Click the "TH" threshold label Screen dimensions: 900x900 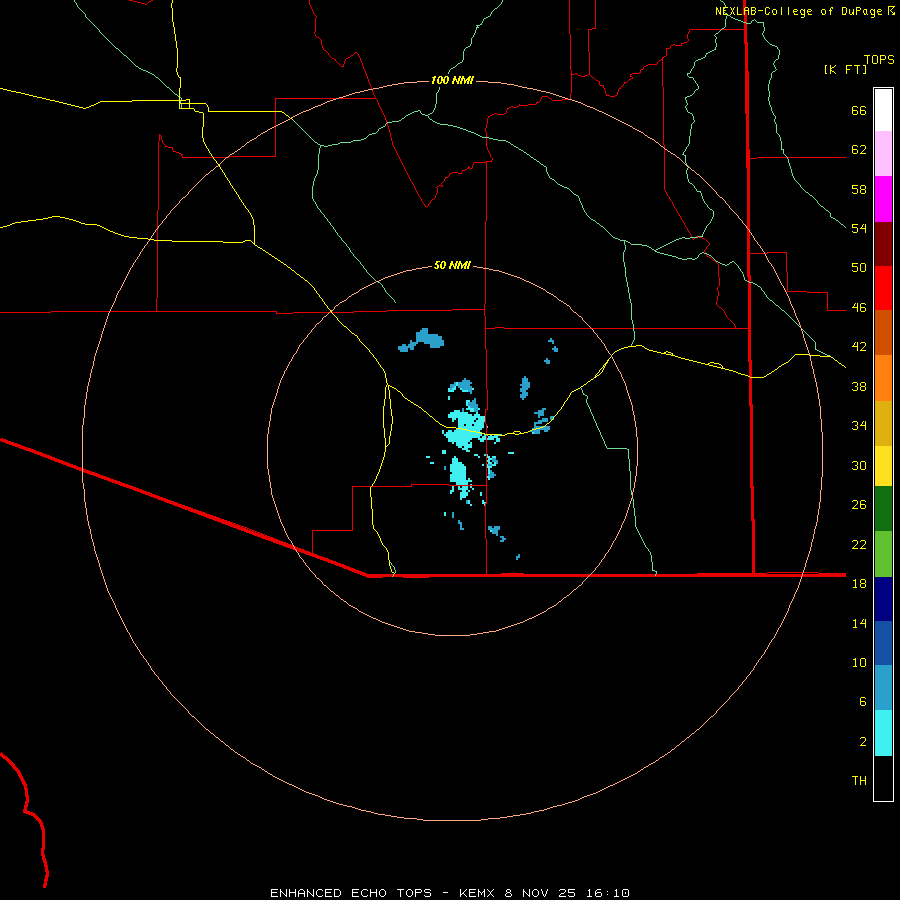coord(859,780)
